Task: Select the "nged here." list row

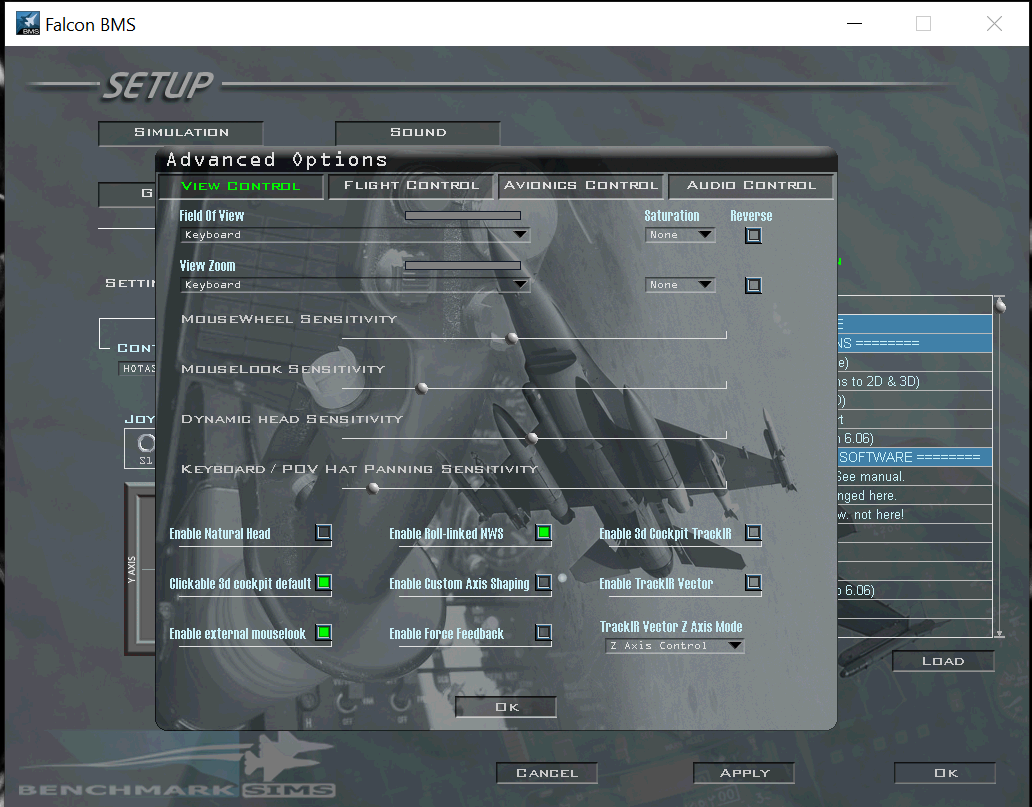Action: point(915,496)
